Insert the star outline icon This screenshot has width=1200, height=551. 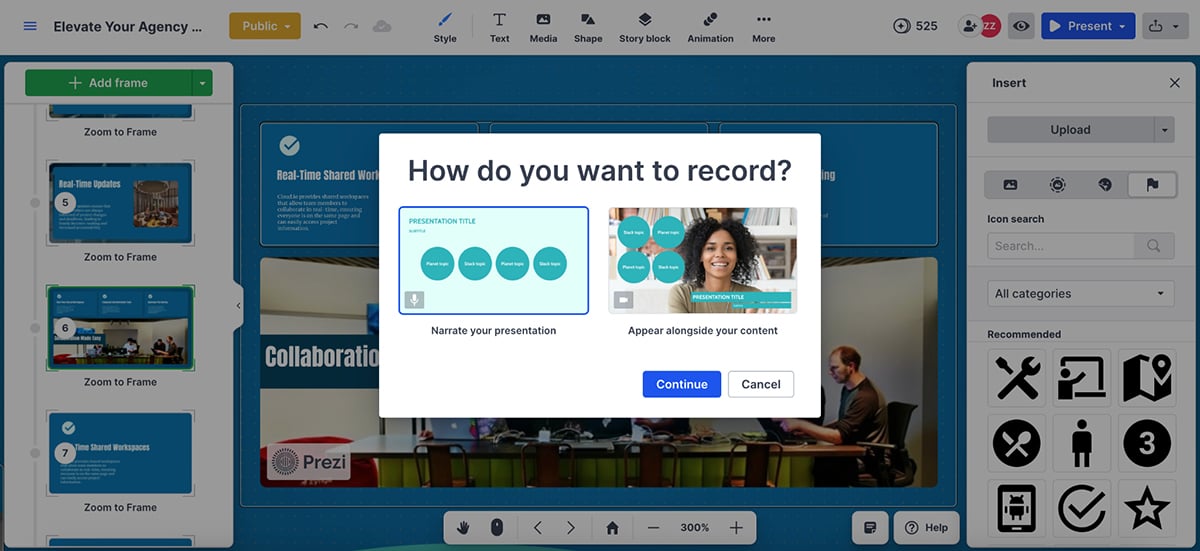pos(1146,508)
